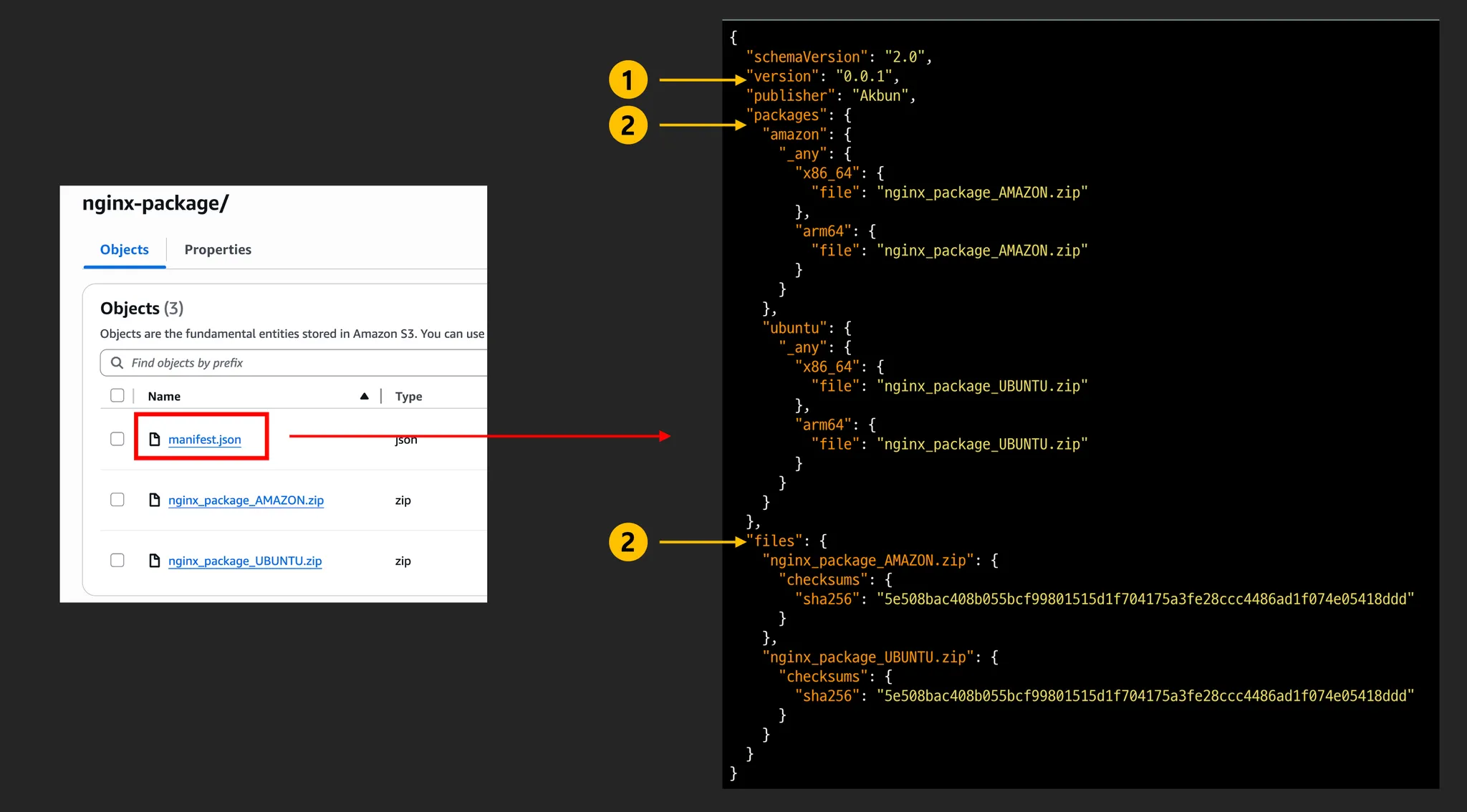Viewport: 1467px width, 812px height.
Task: Click the search magnifier icon
Action: (117, 363)
